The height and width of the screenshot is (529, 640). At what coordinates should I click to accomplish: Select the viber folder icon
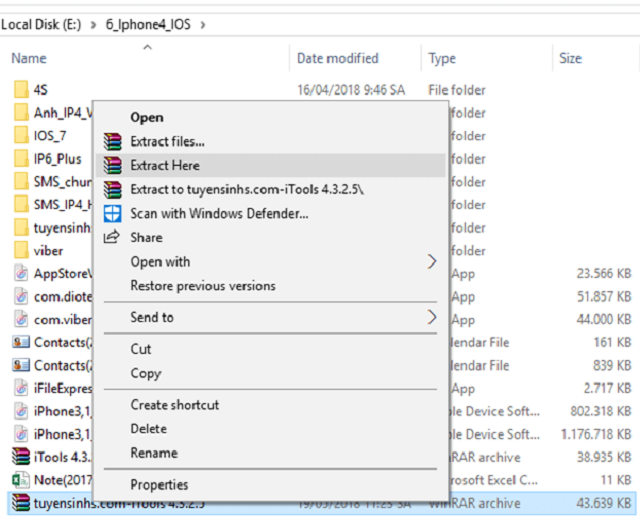click(21, 250)
